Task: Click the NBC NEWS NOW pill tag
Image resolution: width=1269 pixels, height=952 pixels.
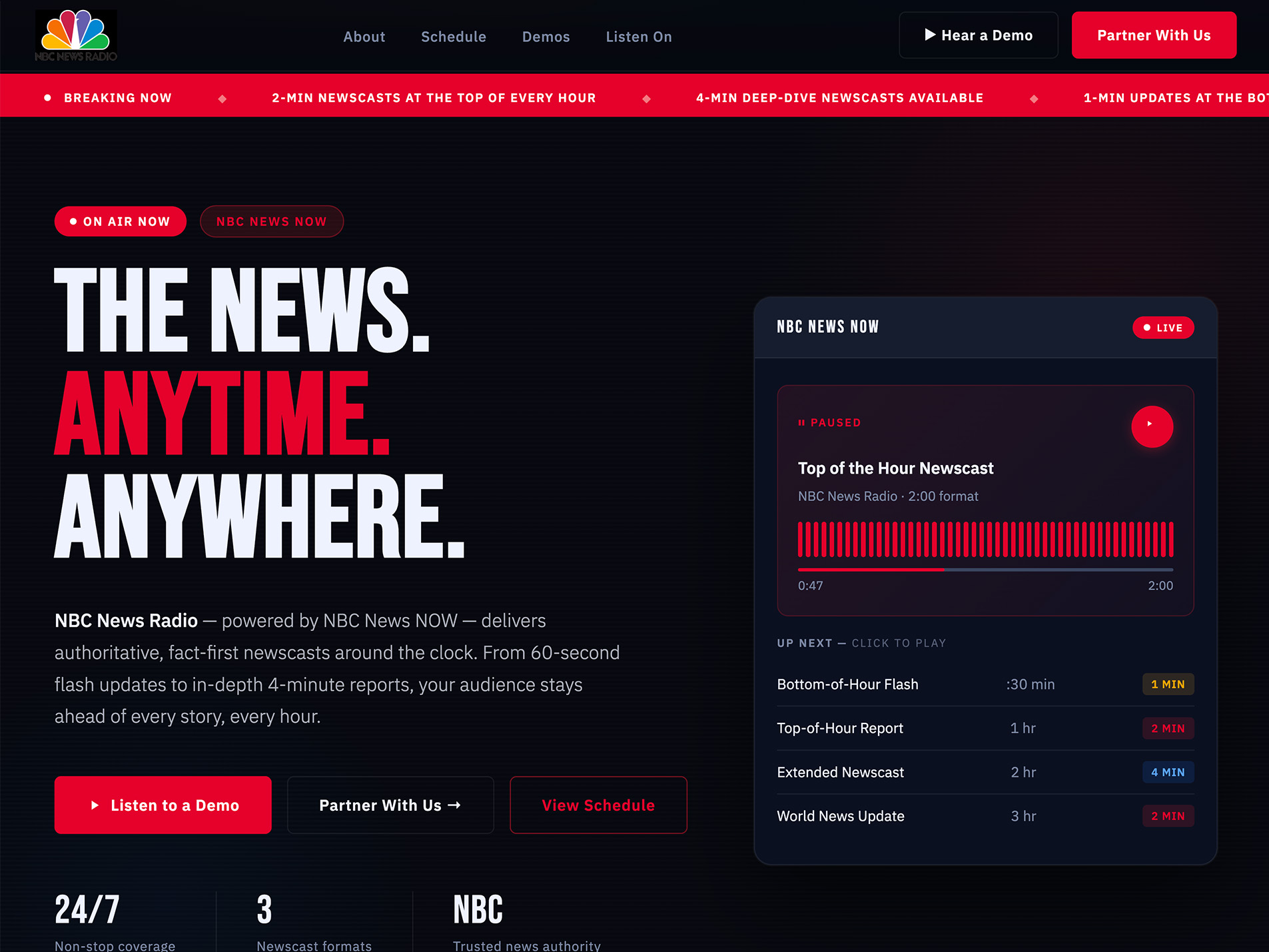Action: [272, 221]
